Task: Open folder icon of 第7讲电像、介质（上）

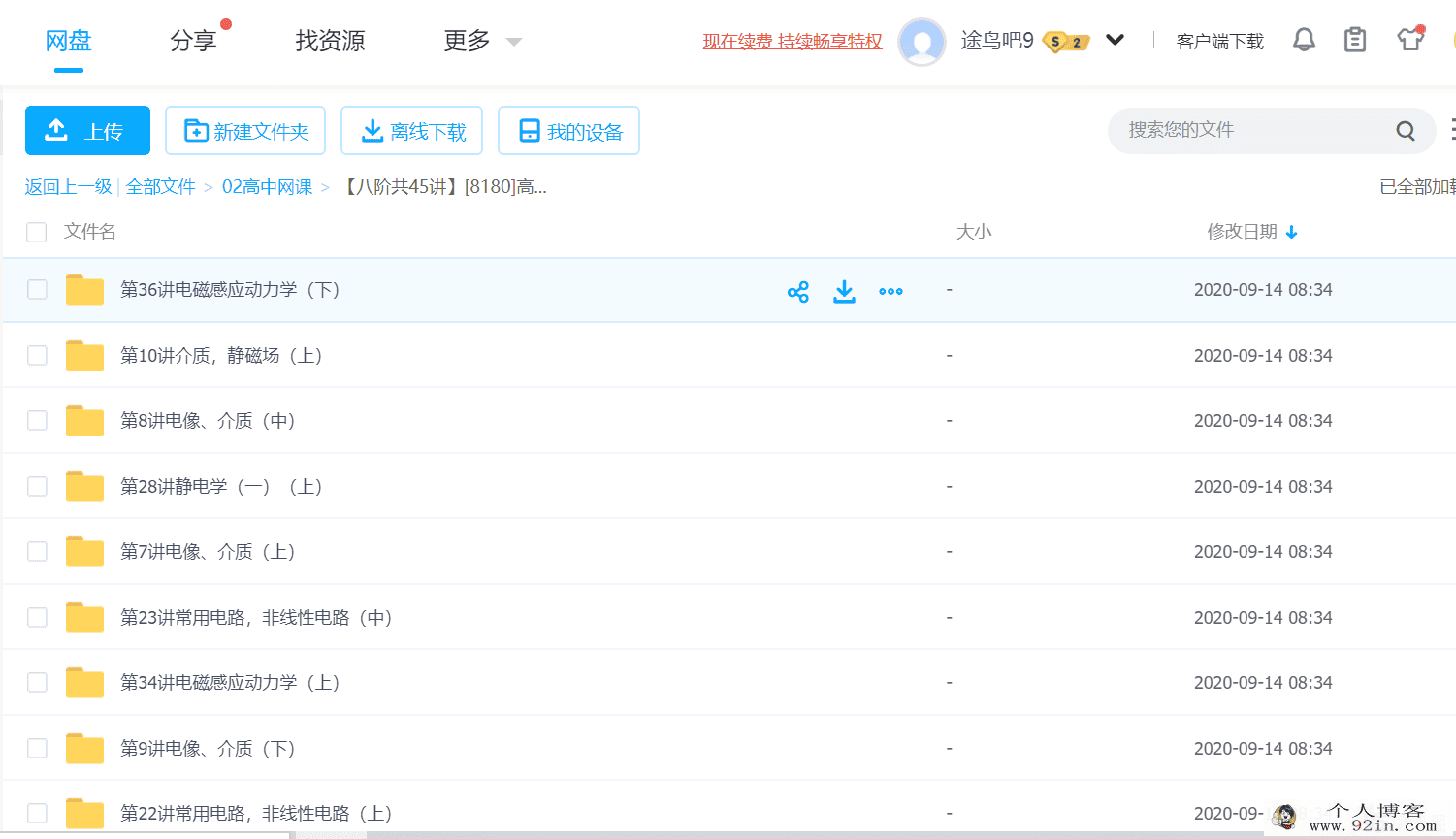Action: click(84, 552)
